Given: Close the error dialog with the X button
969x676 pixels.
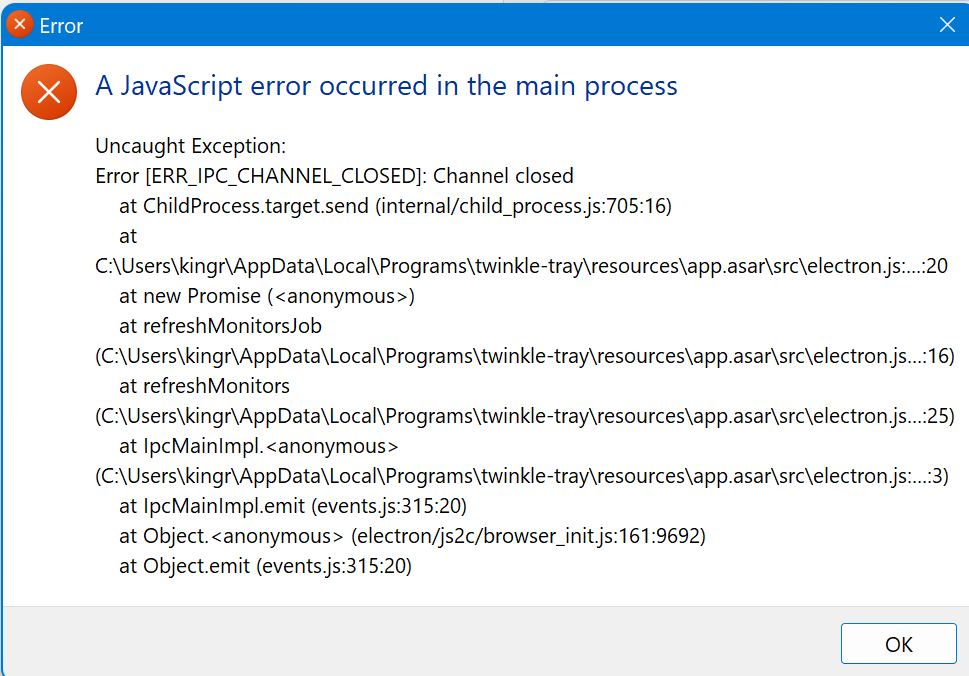Looking at the screenshot, I should click(946, 24).
